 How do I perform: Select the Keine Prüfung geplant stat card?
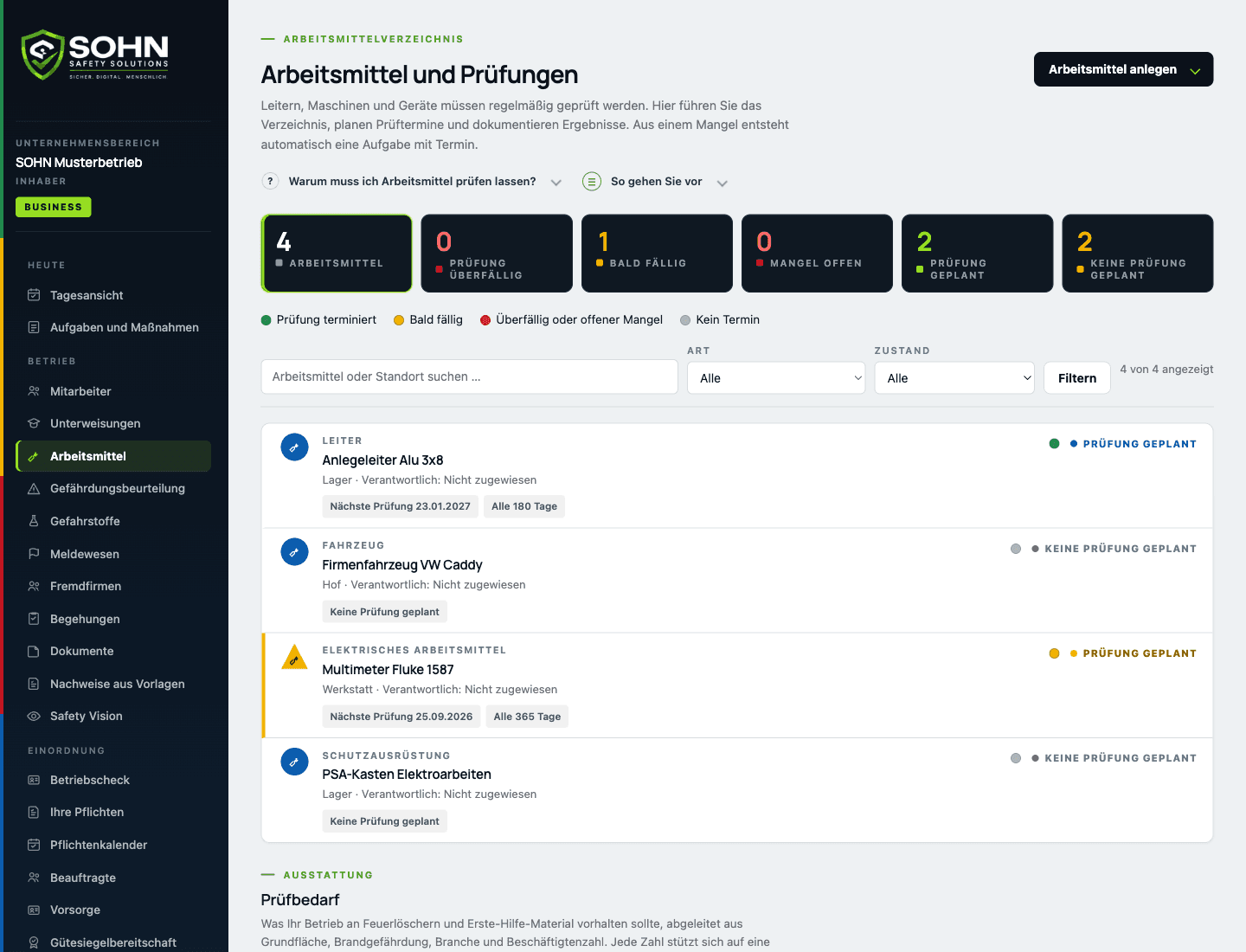pos(1137,254)
